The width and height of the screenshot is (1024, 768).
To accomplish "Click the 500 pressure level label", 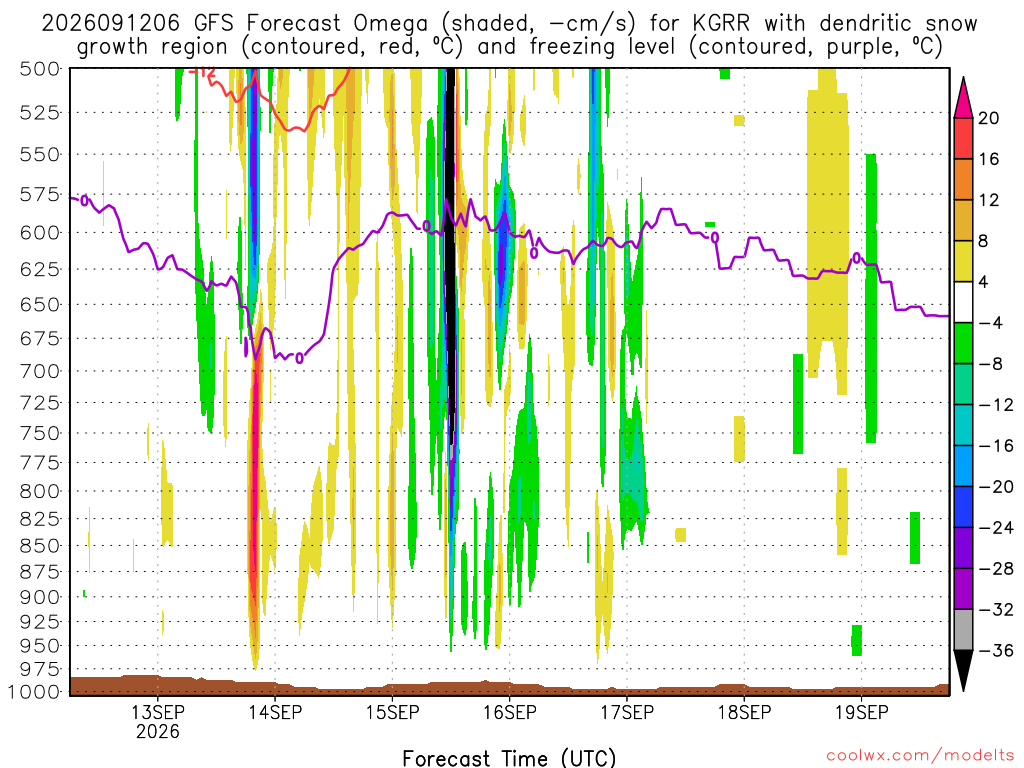I will coord(40,69).
